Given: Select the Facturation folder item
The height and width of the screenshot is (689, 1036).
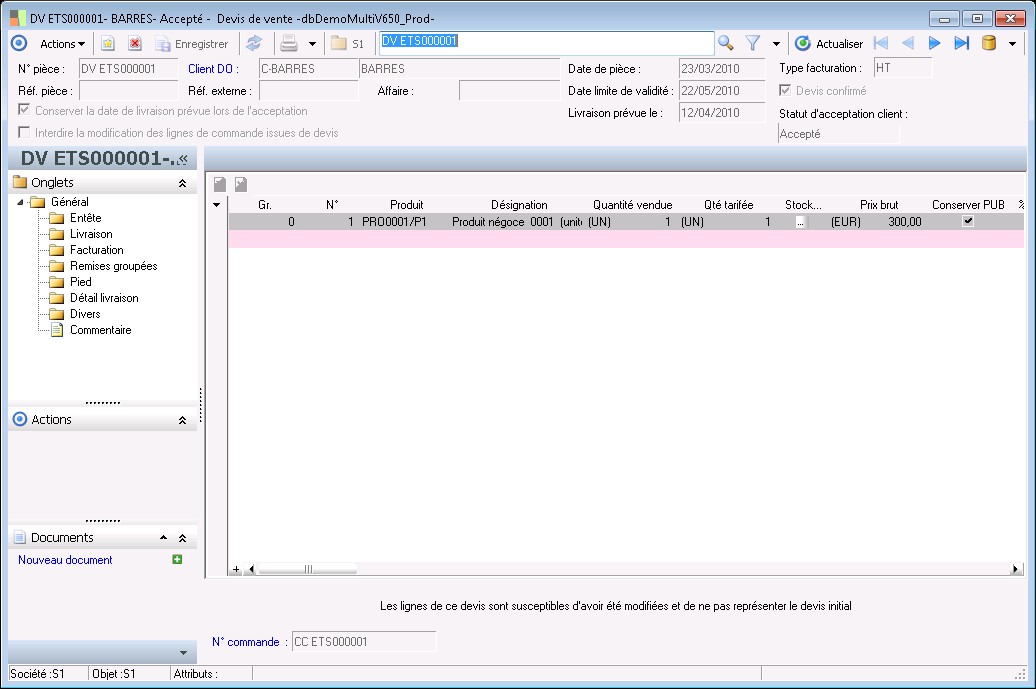Looking at the screenshot, I should [96, 250].
